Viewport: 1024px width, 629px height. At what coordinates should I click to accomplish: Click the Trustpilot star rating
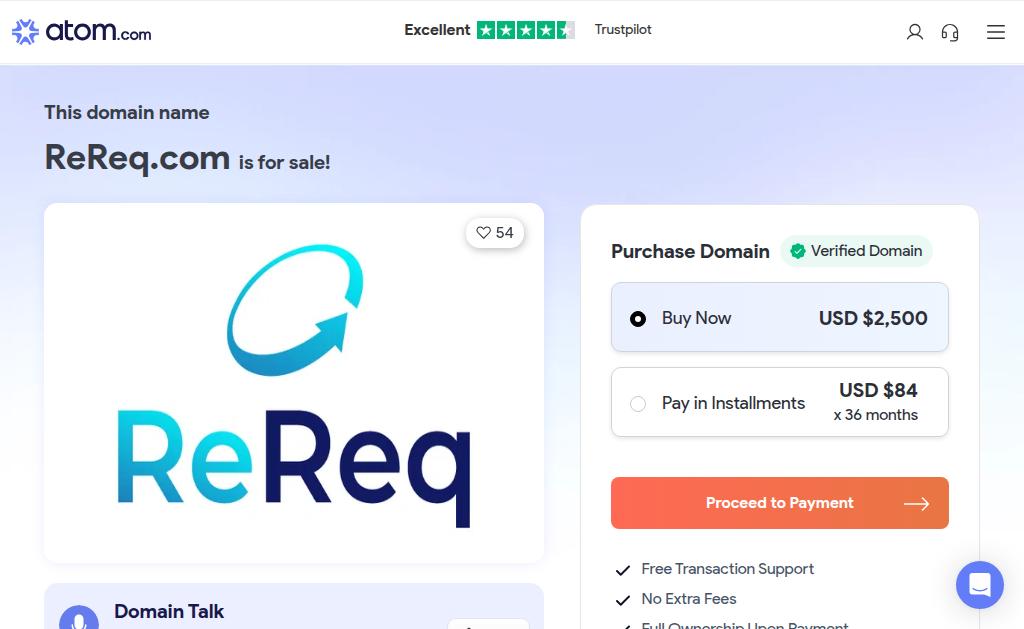[x=526, y=30]
